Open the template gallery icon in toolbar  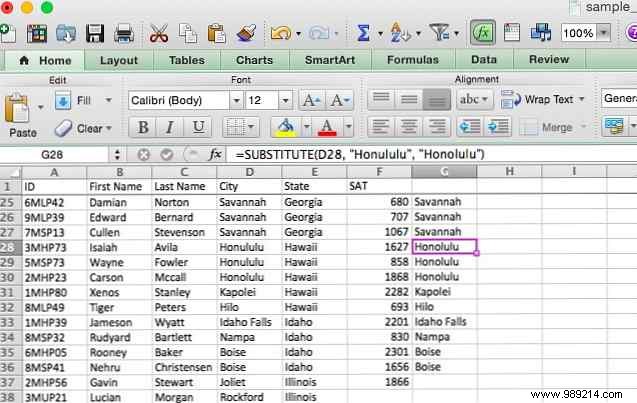(37, 33)
